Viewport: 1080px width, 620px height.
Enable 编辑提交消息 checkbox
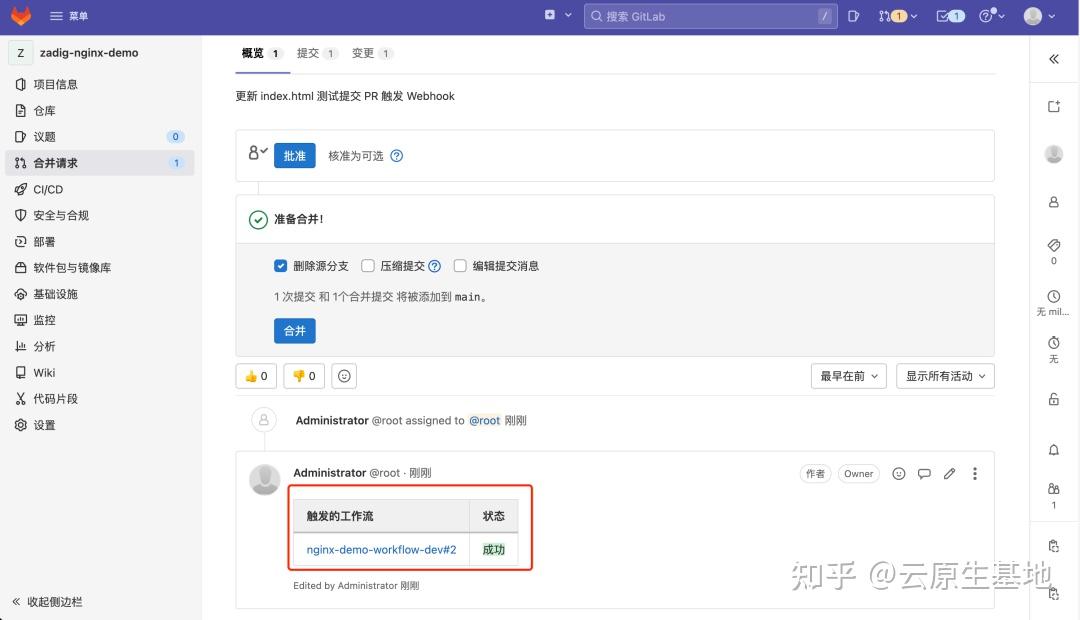(460, 265)
